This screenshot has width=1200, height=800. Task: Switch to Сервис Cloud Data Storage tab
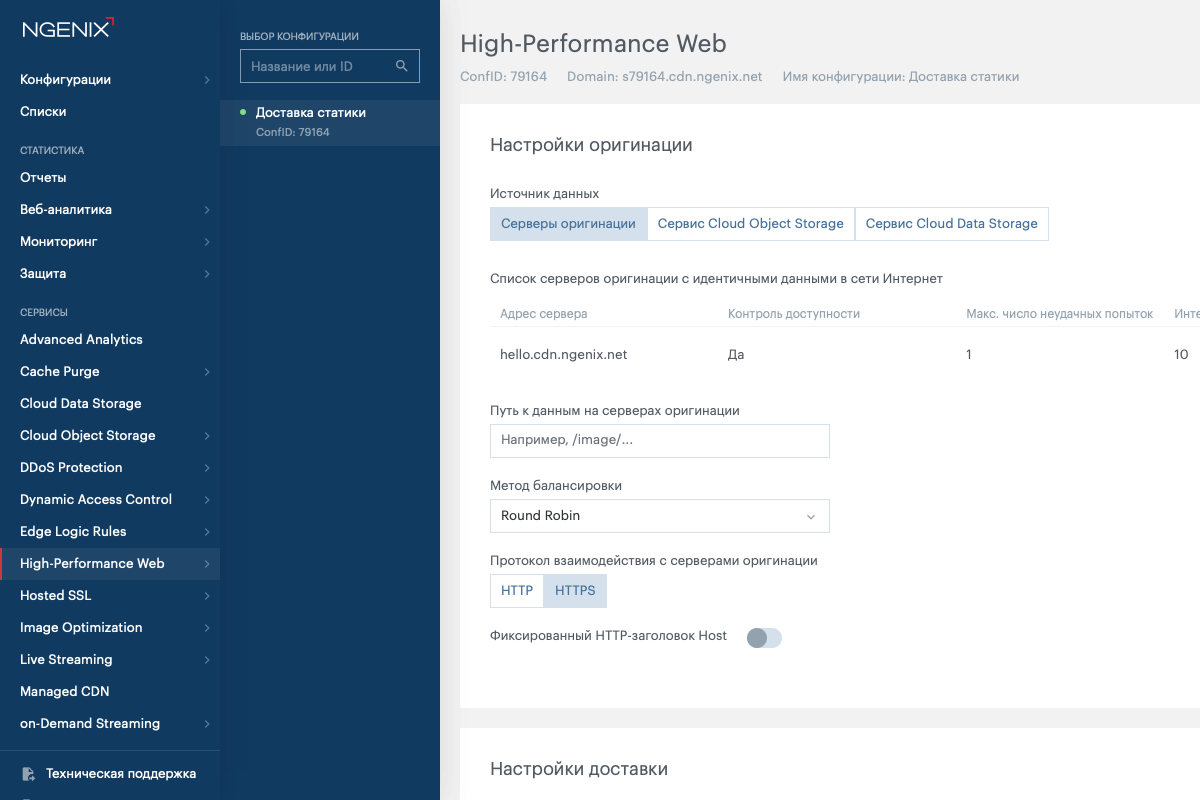coord(952,224)
